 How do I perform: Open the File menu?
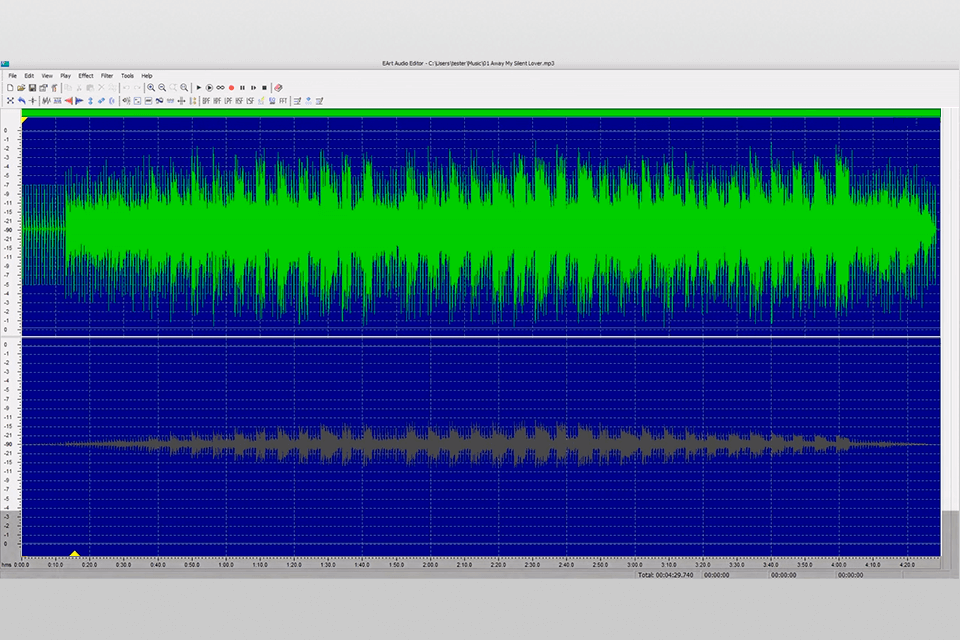click(x=12, y=76)
